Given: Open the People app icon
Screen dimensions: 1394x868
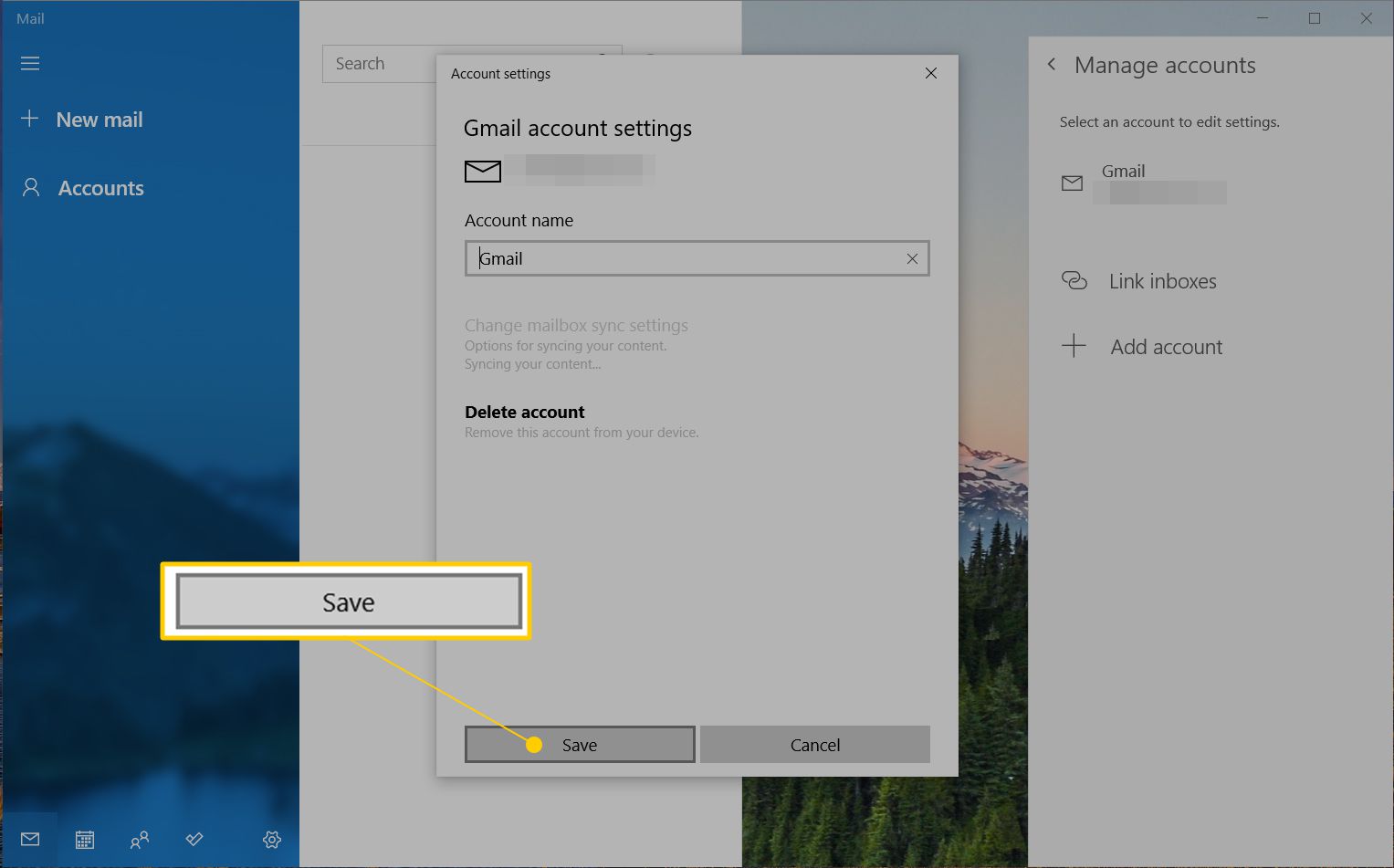Looking at the screenshot, I should click(140, 840).
